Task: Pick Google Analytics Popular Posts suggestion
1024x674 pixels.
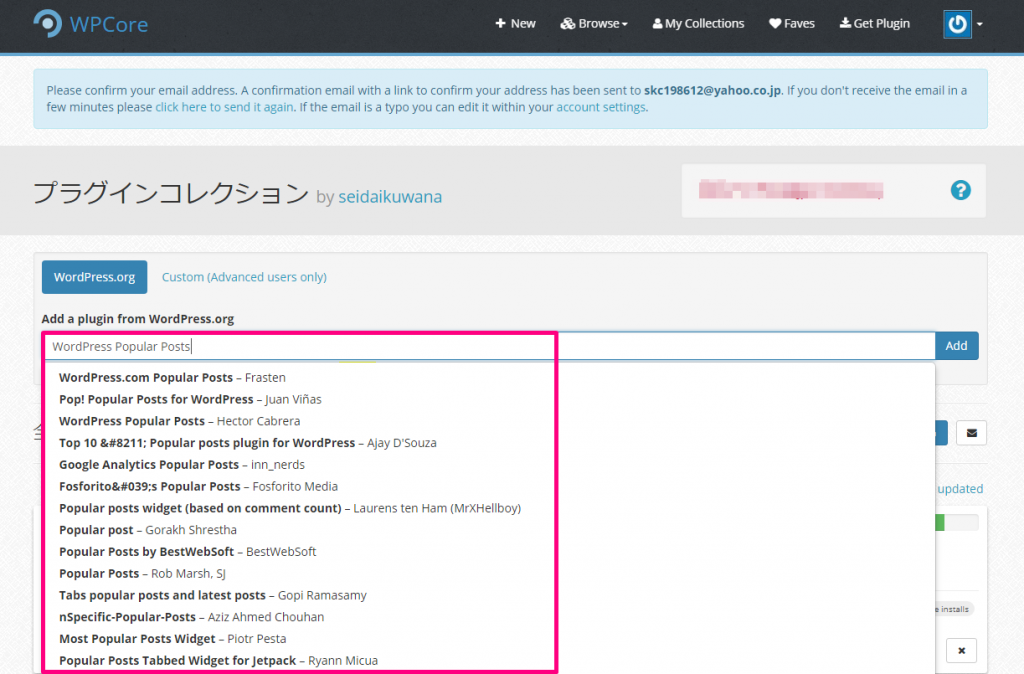Action: pyautogui.click(x=182, y=464)
